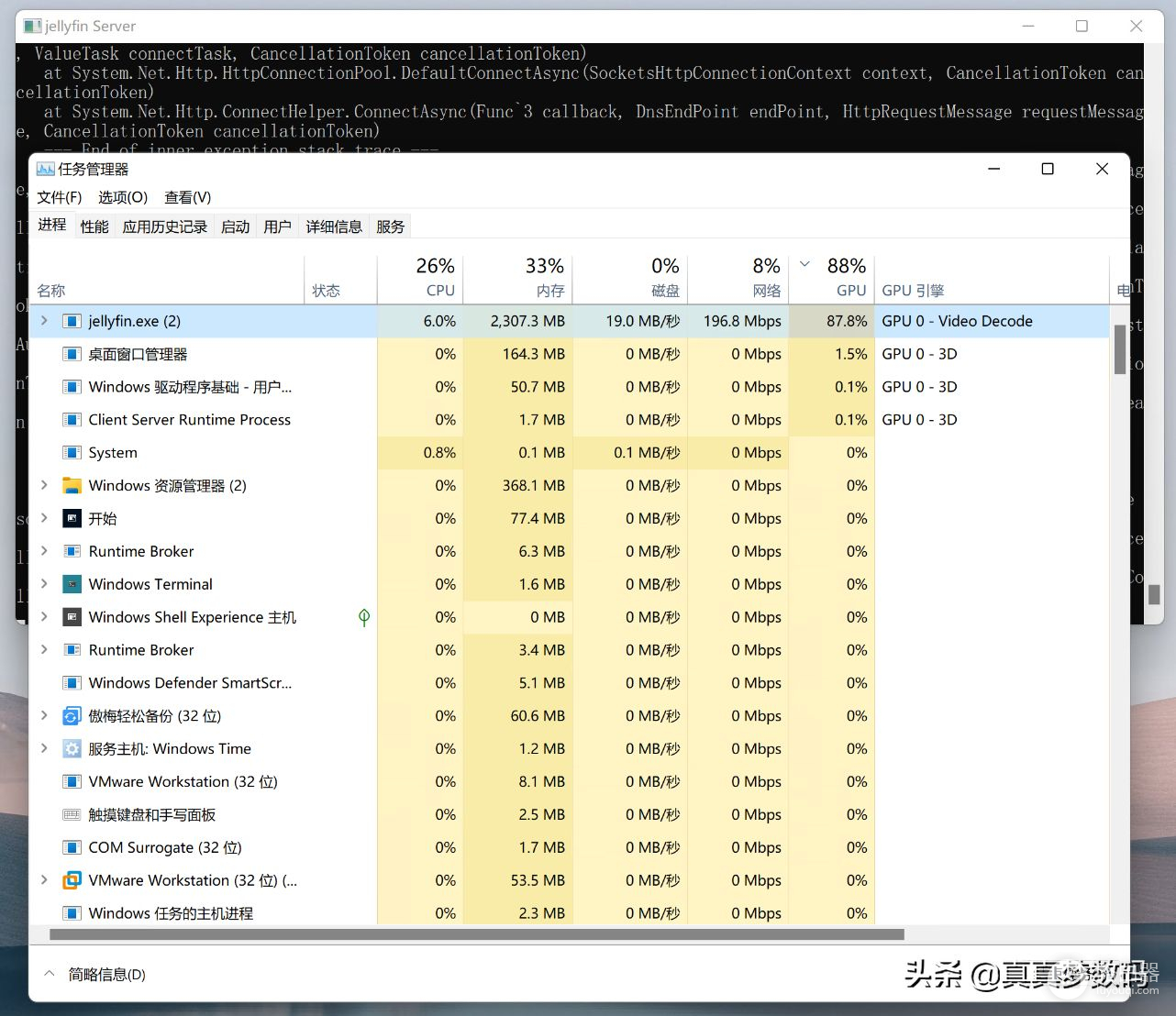Click the 傲梅轻松备份 app icon
This screenshot has width=1176, height=1016.
click(72, 716)
